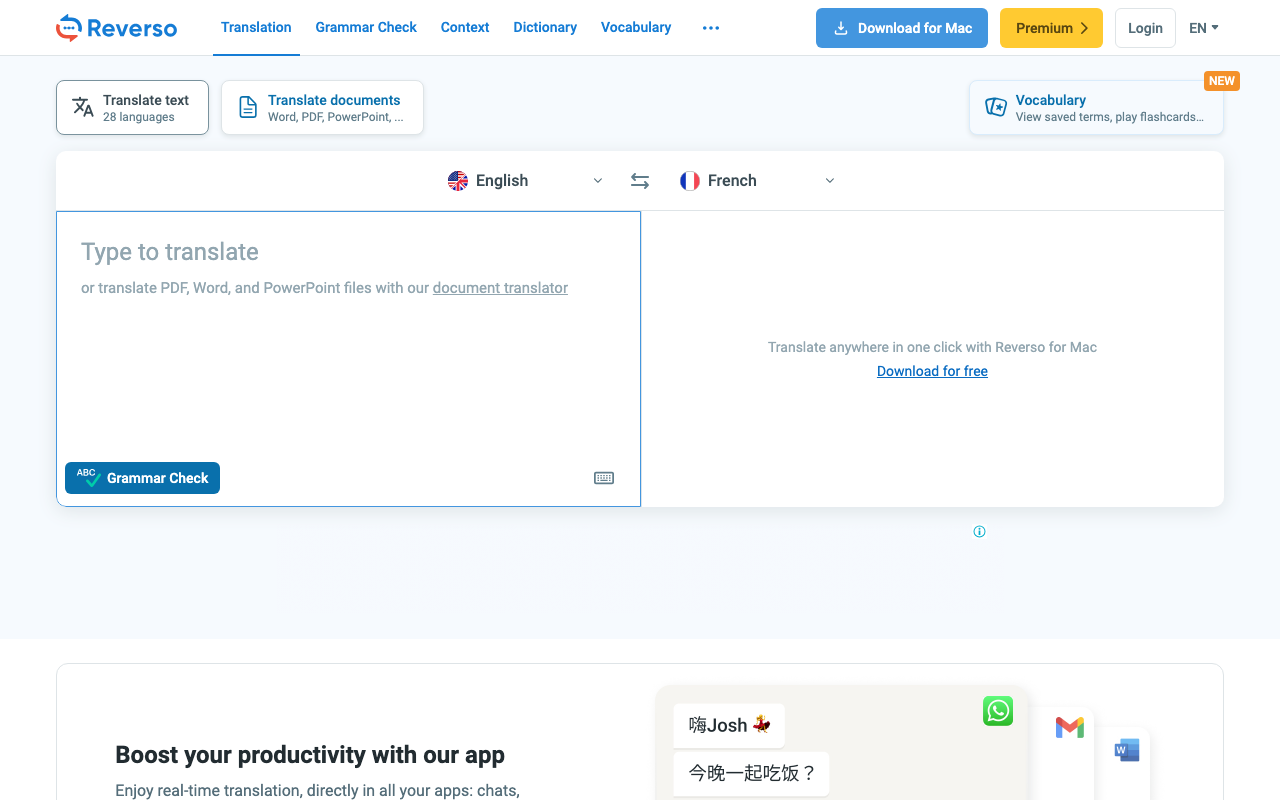Click the Vocabulary flashcards icon
Screen dimensions: 1280x800
[x=996, y=107]
